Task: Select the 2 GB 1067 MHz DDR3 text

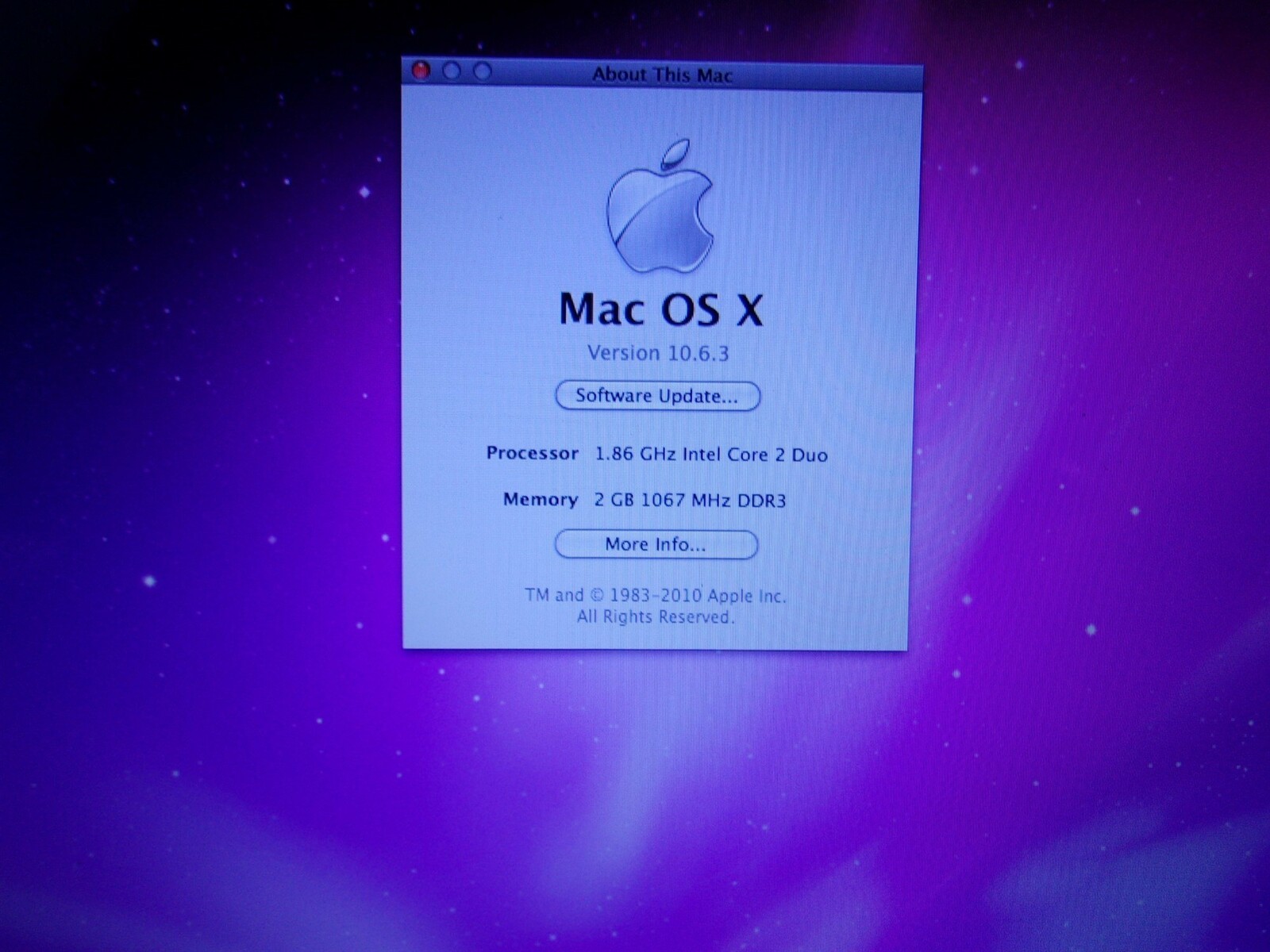Action: 690,500
